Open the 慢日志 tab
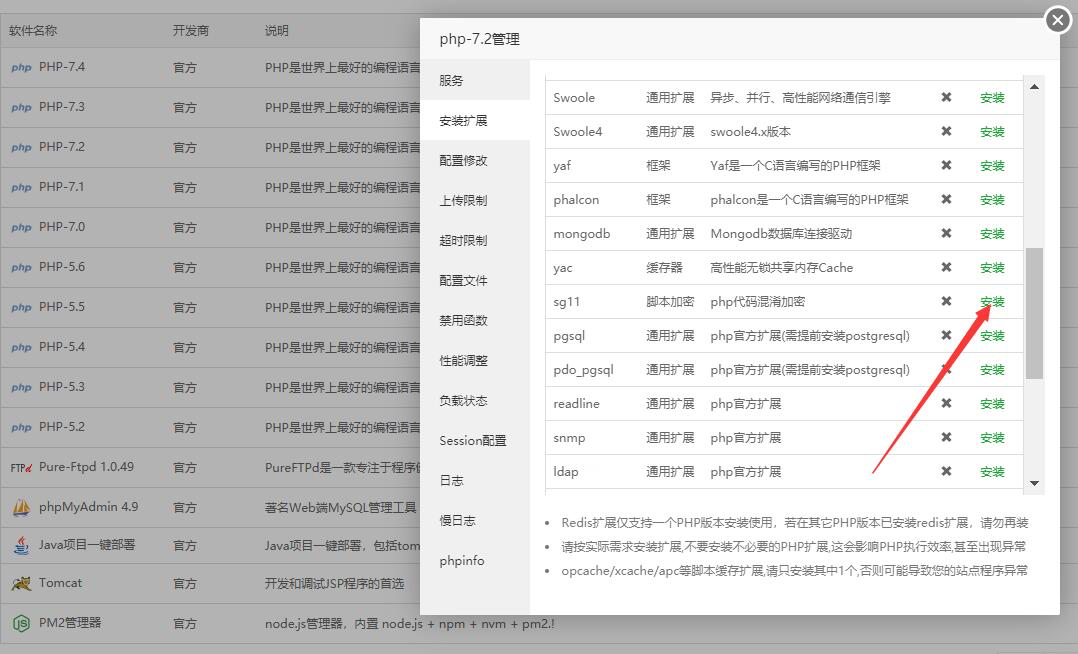Image resolution: width=1078 pixels, height=654 pixels. point(475,520)
